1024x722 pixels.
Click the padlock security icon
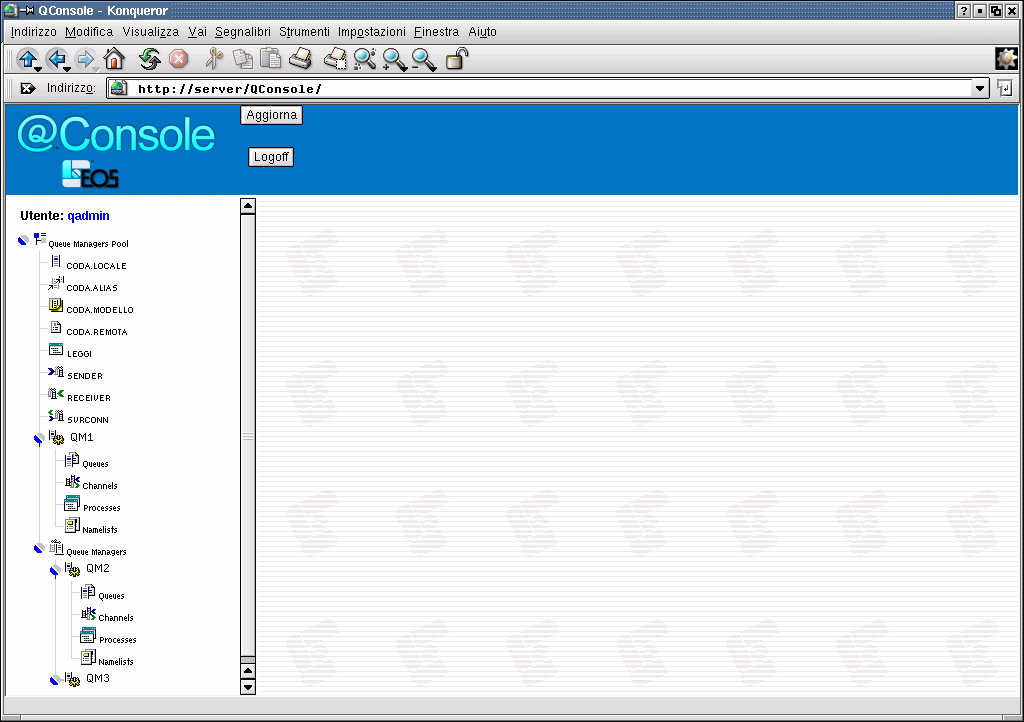pyautogui.click(x=456, y=59)
